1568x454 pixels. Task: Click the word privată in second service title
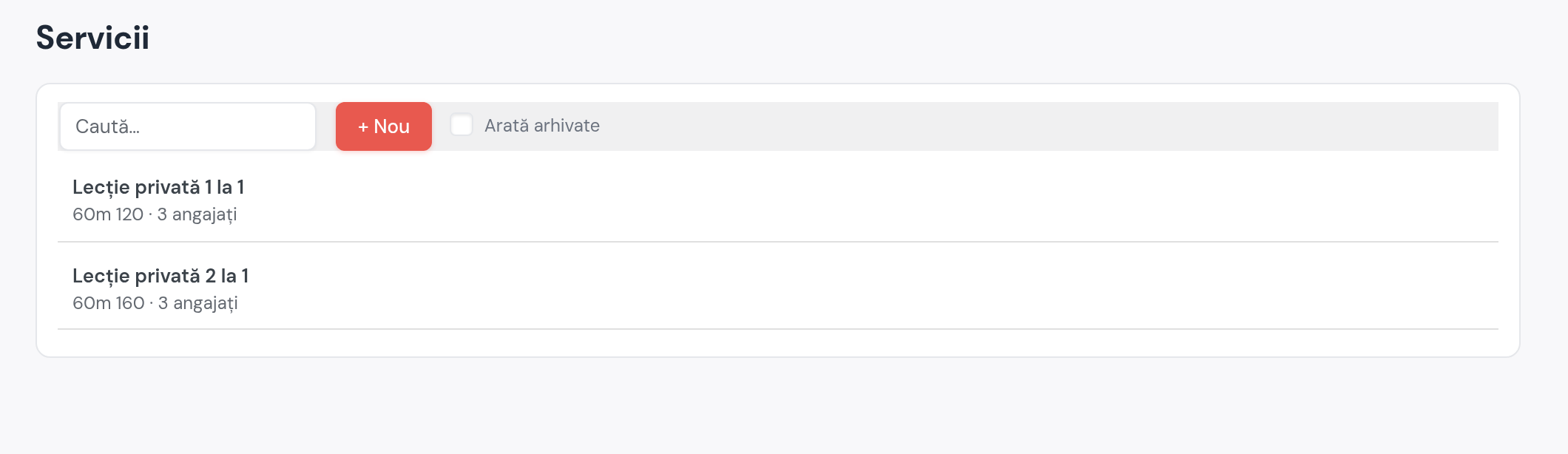pyautogui.click(x=167, y=277)
